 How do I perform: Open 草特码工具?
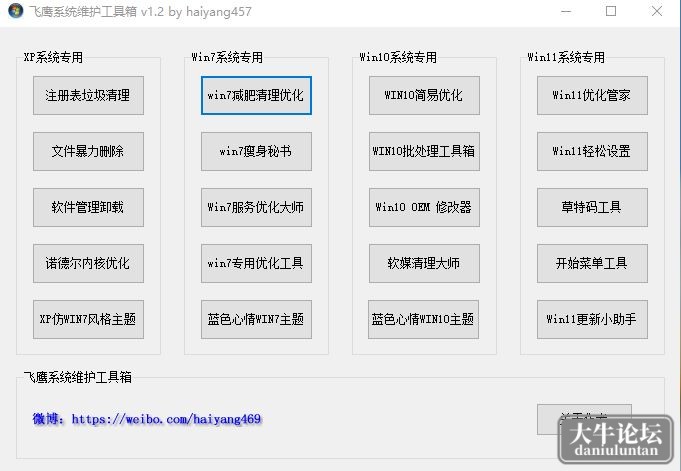(592, 208)
